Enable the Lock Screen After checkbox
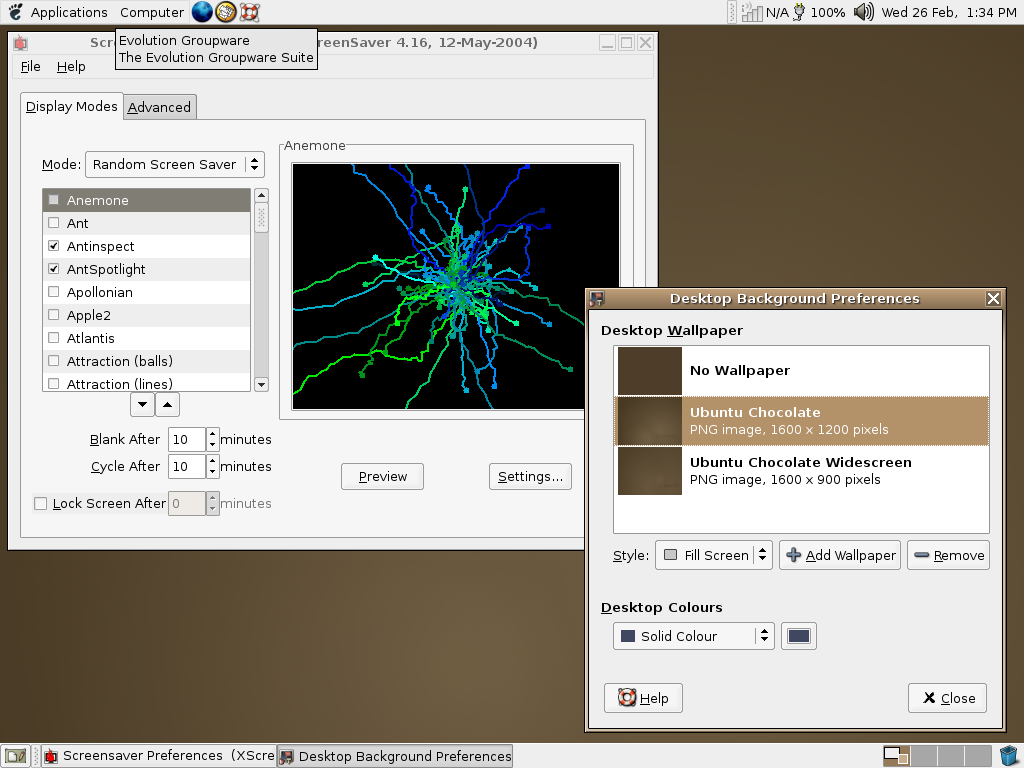This screenshot has width=1024, height=768. (40, 504)
